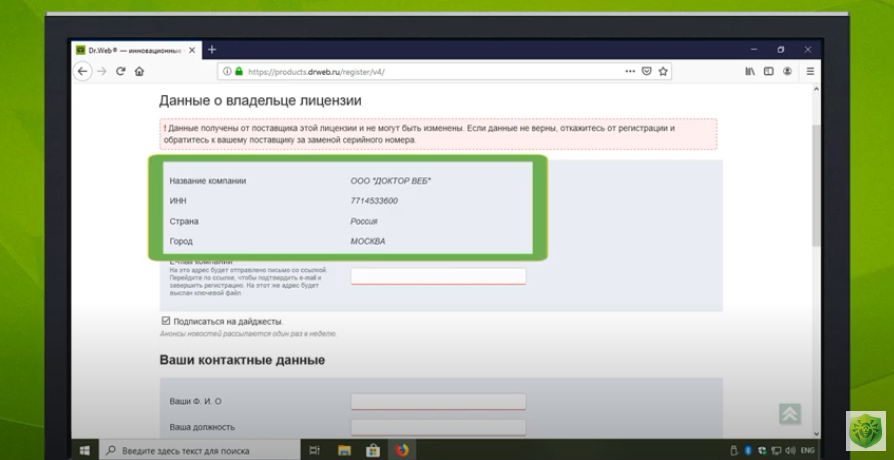Open a new tab with the plus button
Image resolution: width=894 pixels, height=460 pixels.
[212, 50]
